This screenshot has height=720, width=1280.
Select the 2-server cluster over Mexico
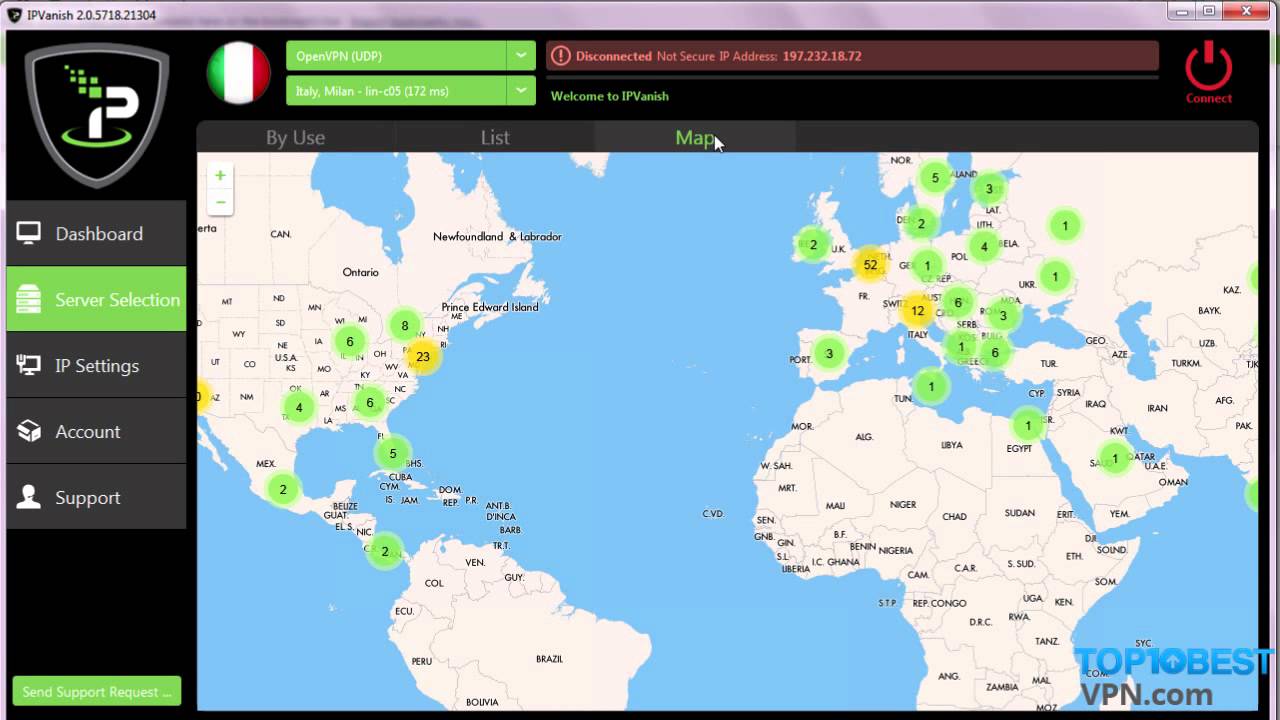pos(283,490)
